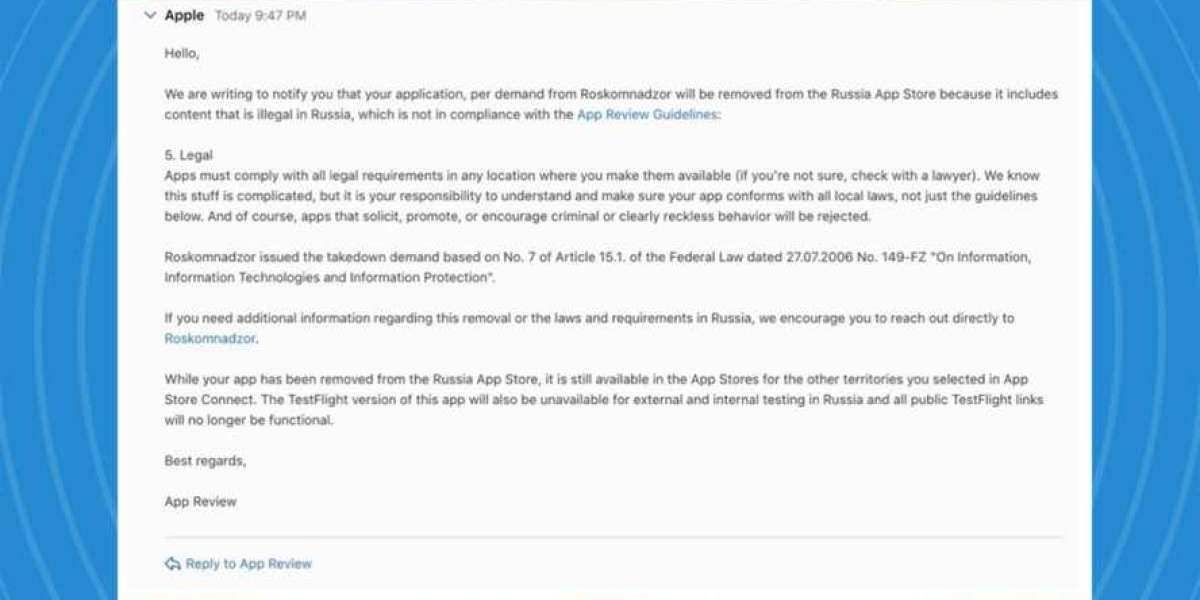1200x600 pixels.
Task: Click the divider line above the reply link
Action: tap(612, 537)
